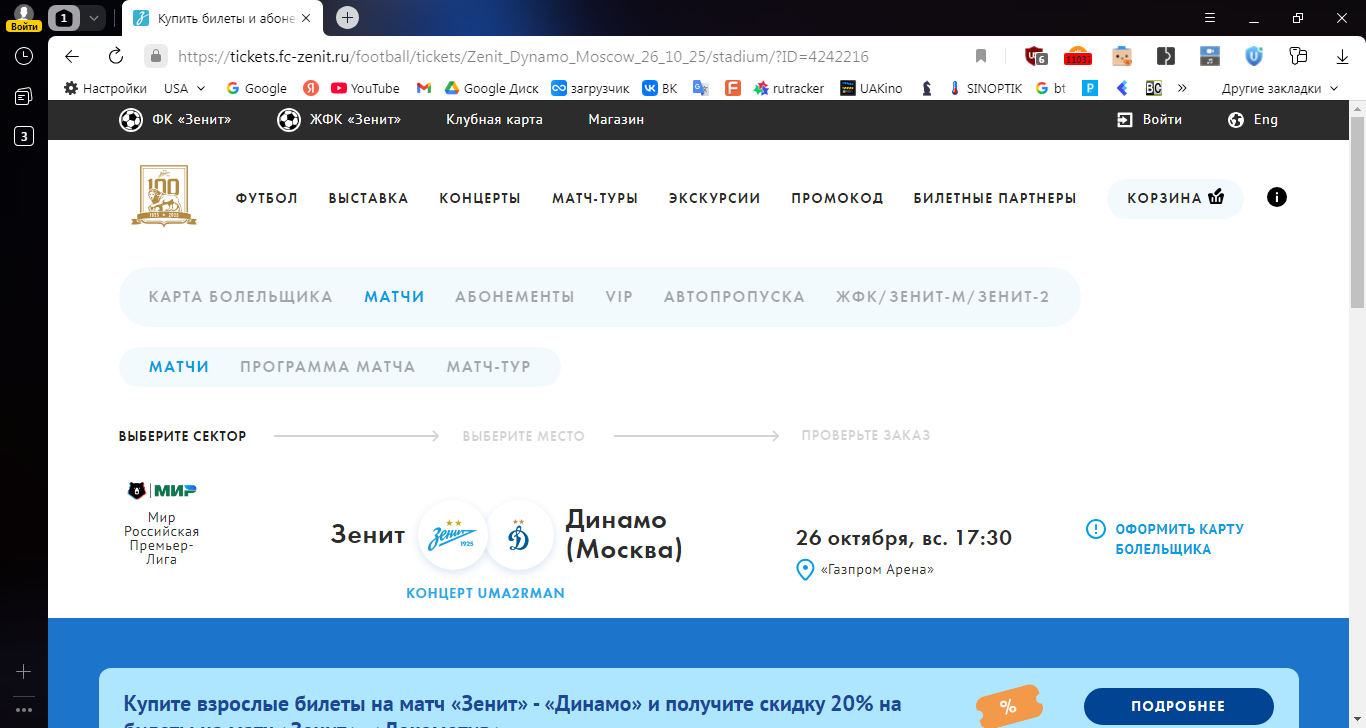
Task: Open the КОНЦЕРТЫ menu item
Action: tap(480, 198)
